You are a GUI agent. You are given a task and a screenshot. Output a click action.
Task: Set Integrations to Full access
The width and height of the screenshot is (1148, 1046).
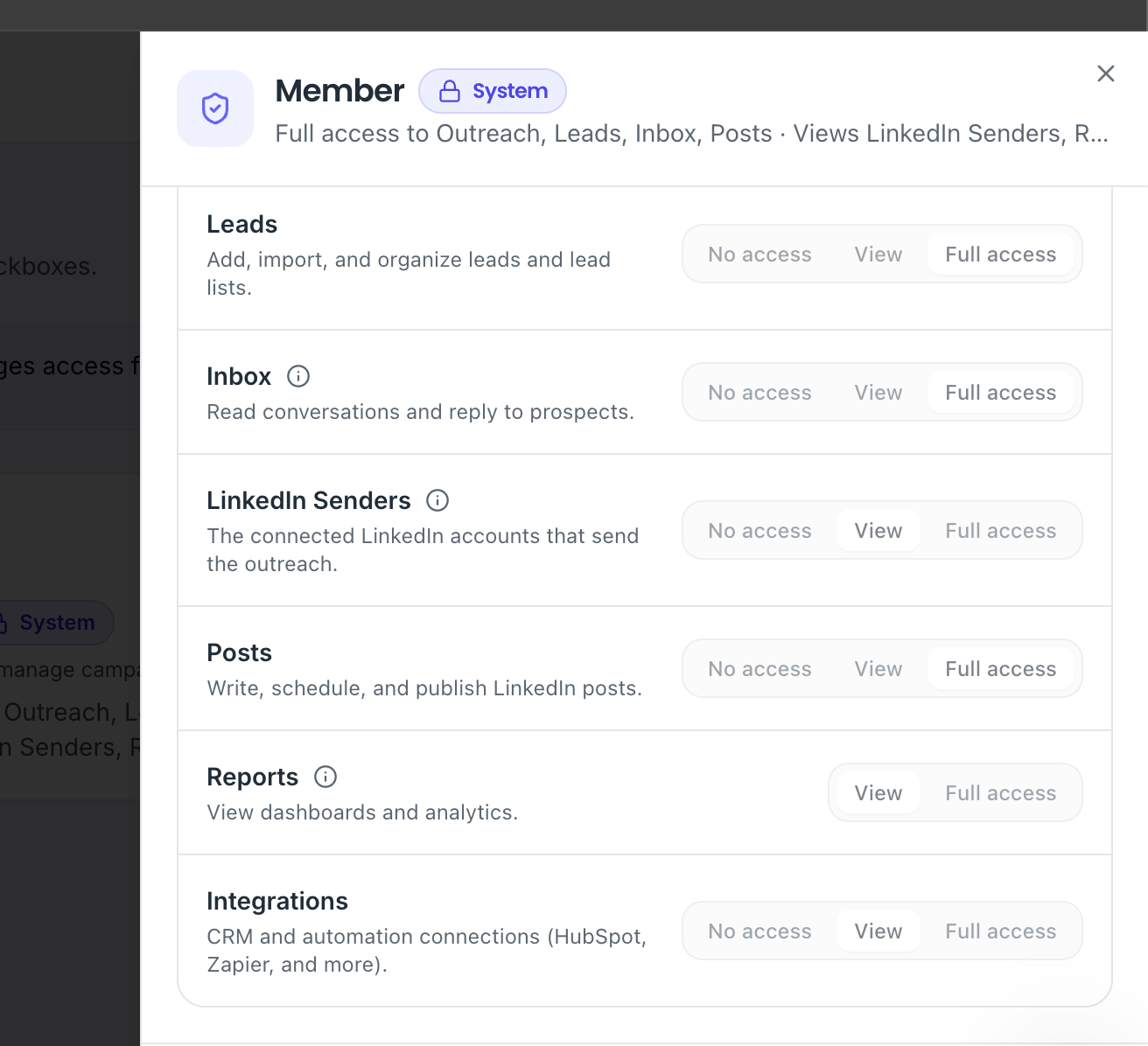[1001, 931]
